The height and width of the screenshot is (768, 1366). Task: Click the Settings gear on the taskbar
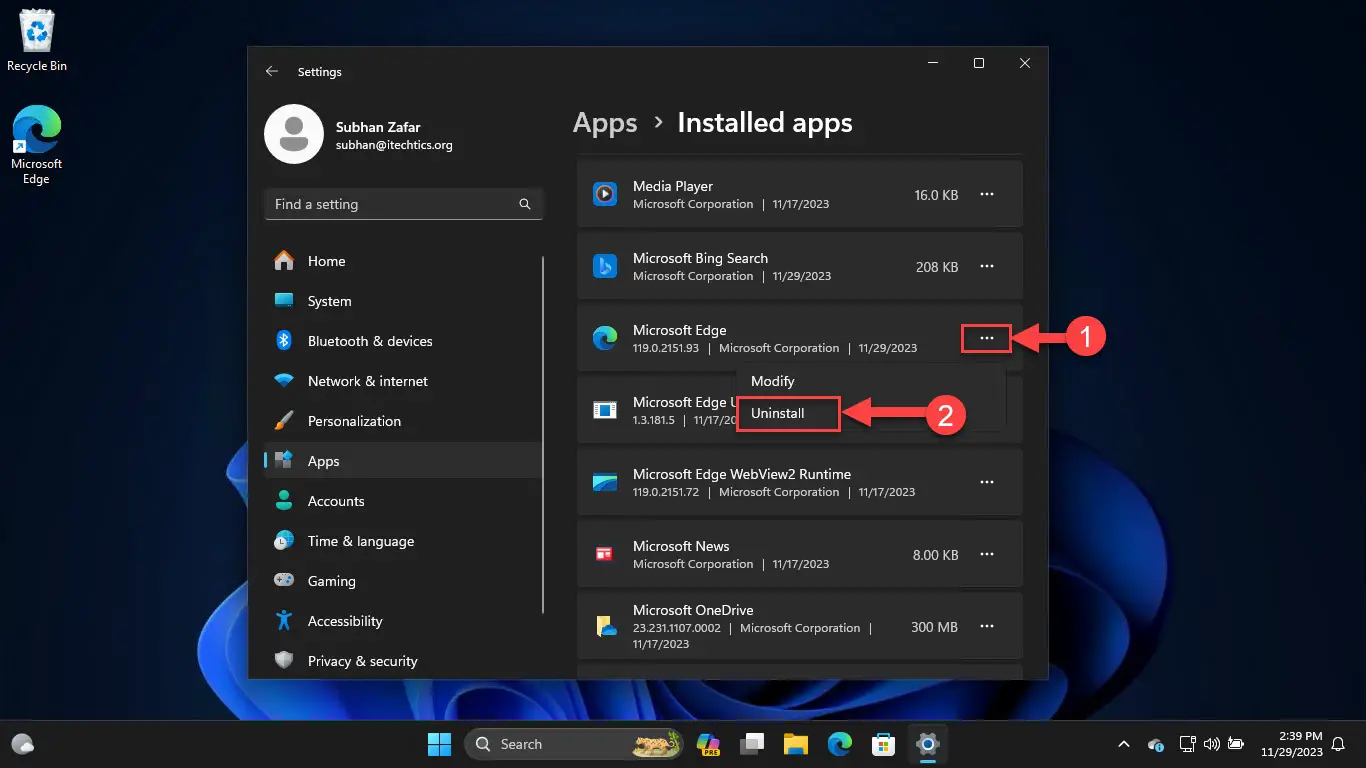click(927, 744)
